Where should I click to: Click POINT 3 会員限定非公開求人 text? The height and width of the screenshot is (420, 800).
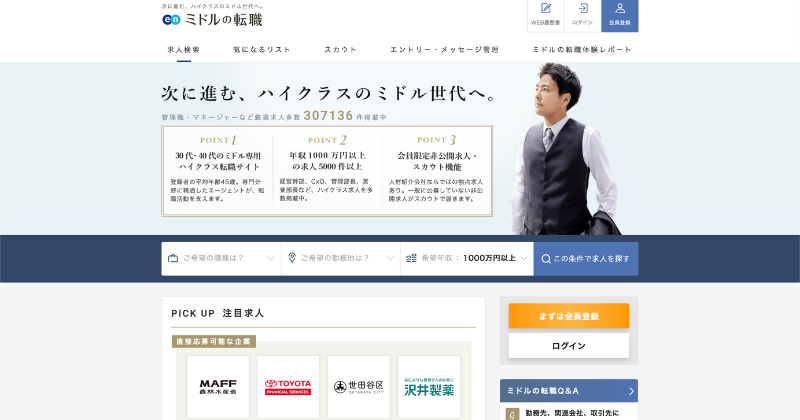click(x=437, y=161)
